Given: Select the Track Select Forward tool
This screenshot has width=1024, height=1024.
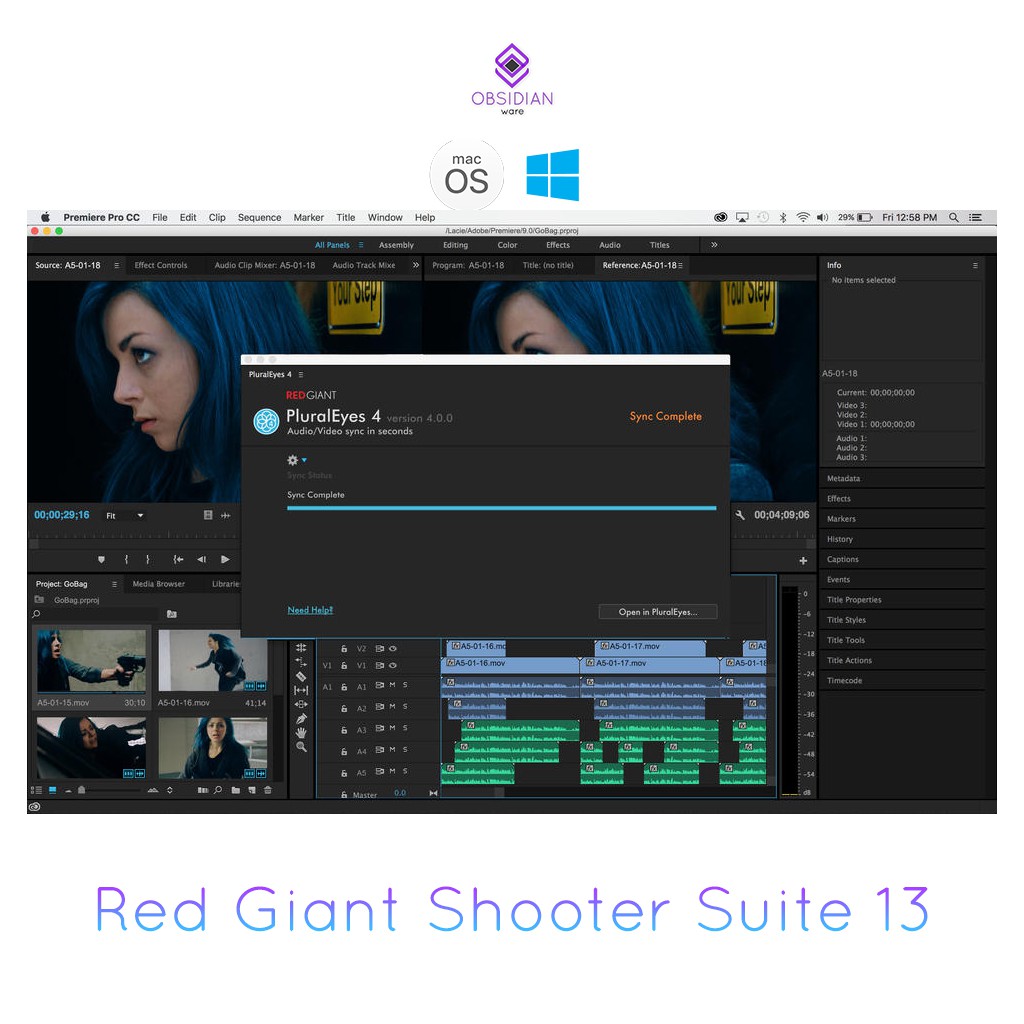Looking at the screenshot, I should pyautogui.click(x=302, y=661).
